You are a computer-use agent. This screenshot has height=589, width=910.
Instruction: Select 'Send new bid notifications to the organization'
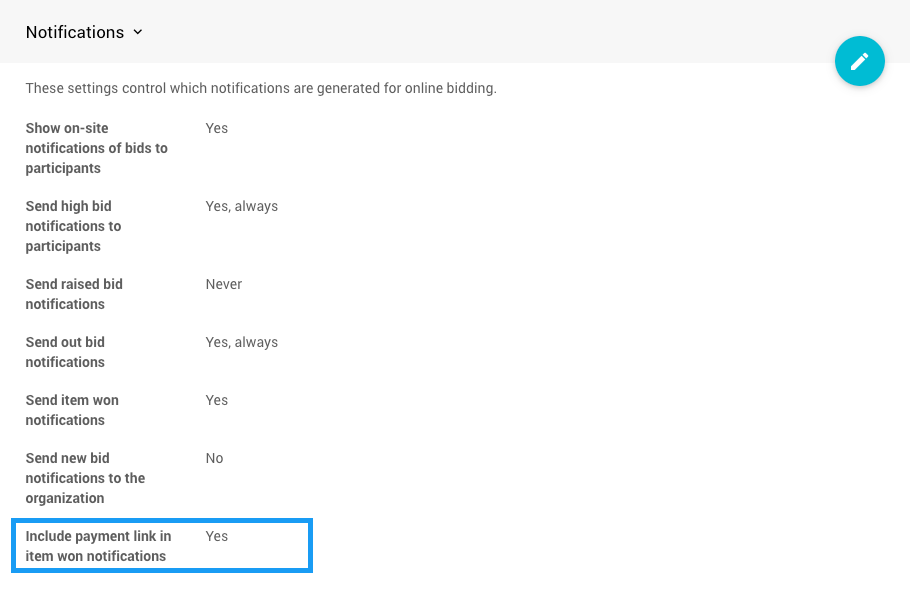pos(85,478)
